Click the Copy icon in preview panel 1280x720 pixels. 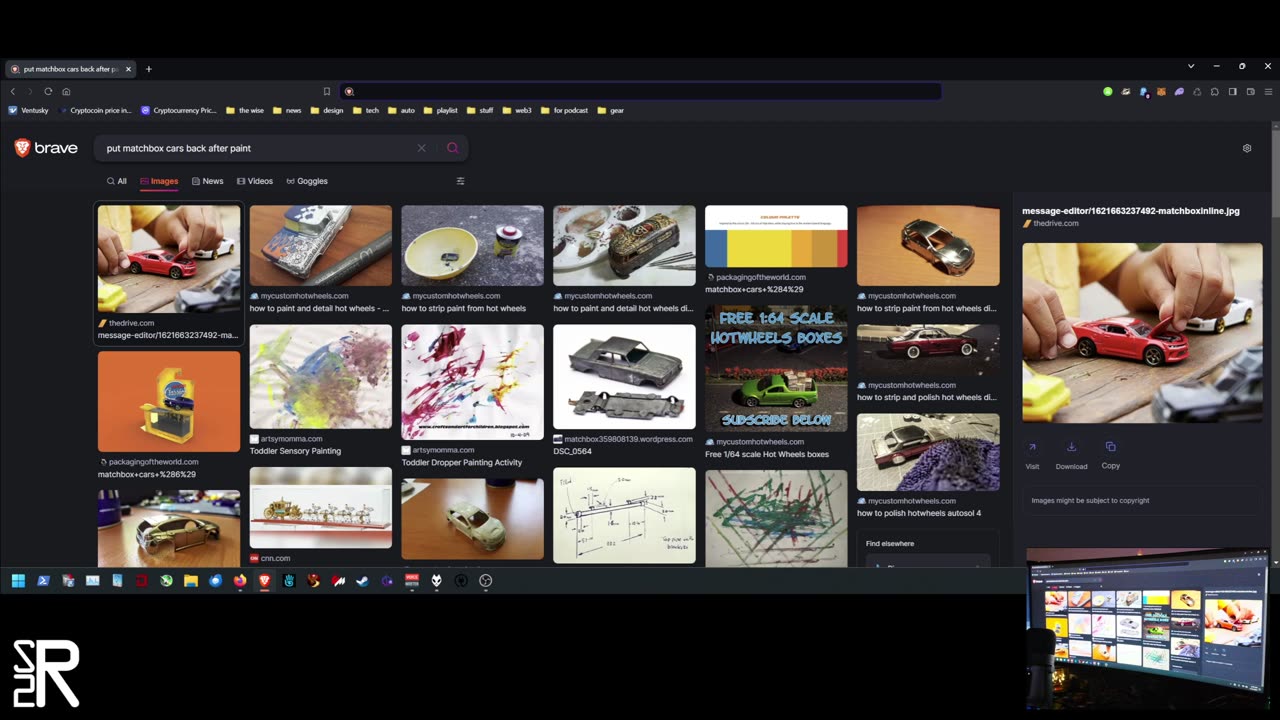tap(1110, 447)
